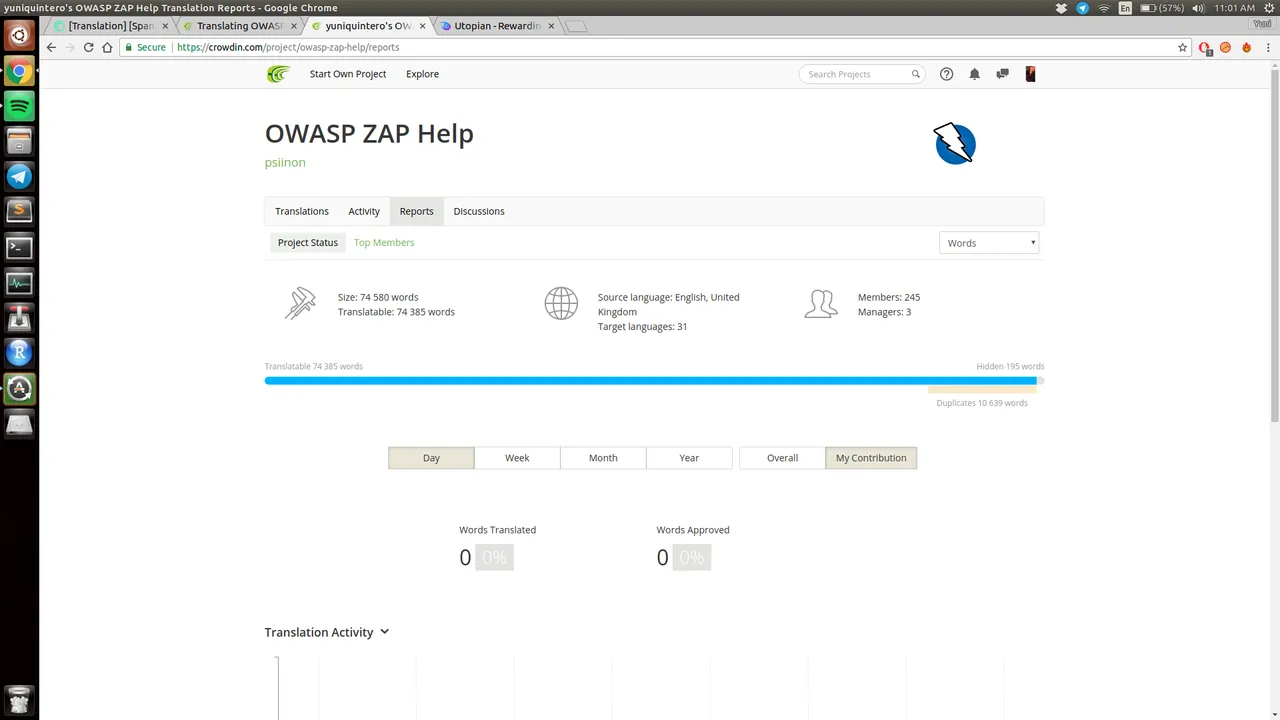Collapse the Translation Activity section

(x=384, y=632)
